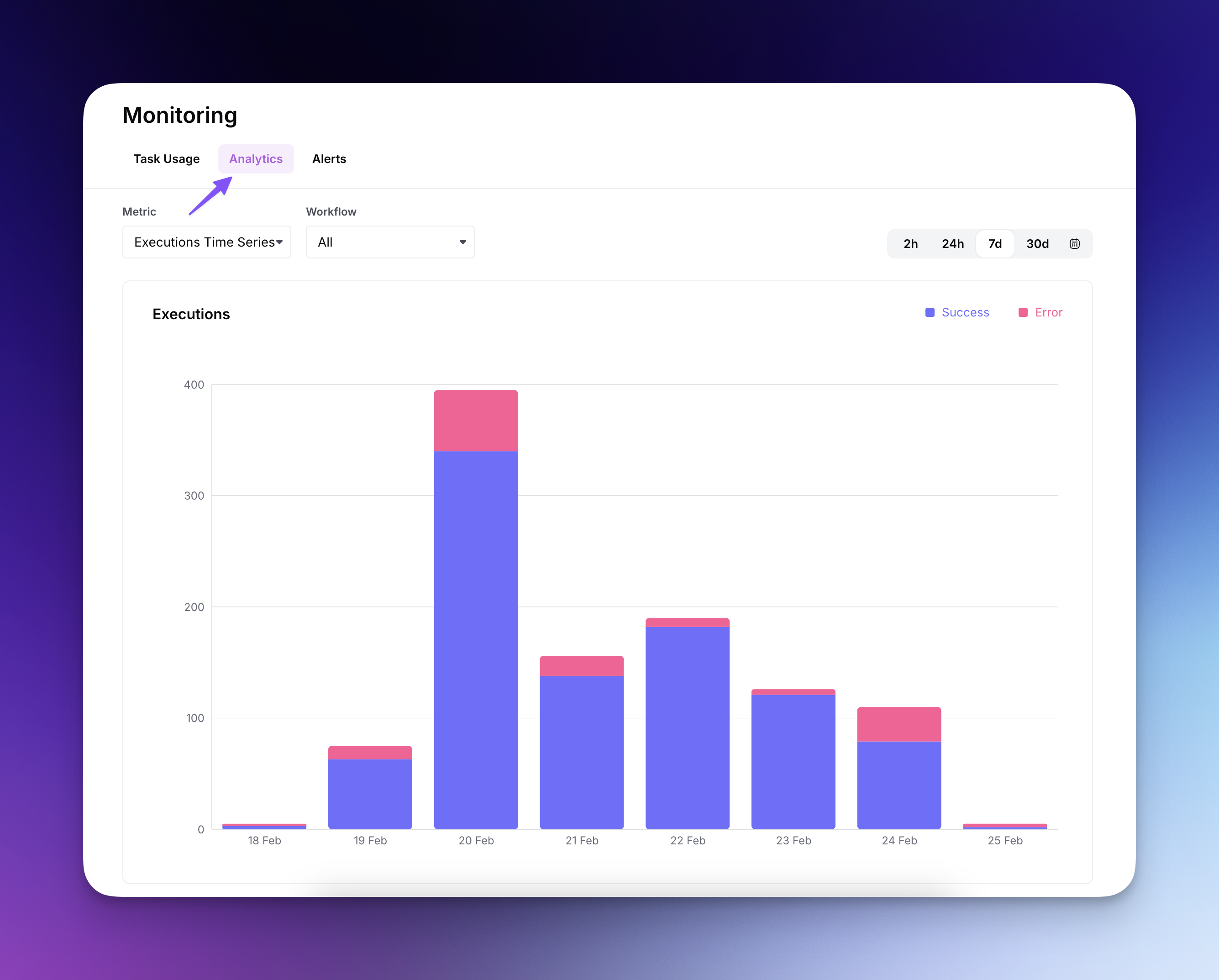This screenshot has width=1219, height=980.
Task: Click the 24 Feb error bar segment
Action: coord(899,724)
